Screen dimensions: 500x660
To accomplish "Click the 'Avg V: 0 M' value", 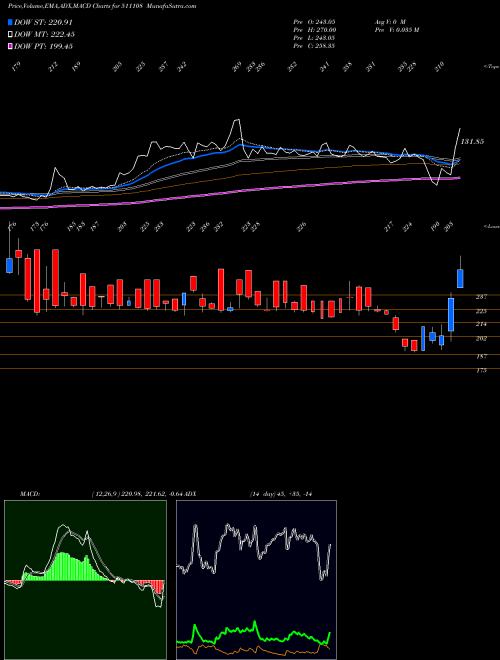I will coord(389,21).
